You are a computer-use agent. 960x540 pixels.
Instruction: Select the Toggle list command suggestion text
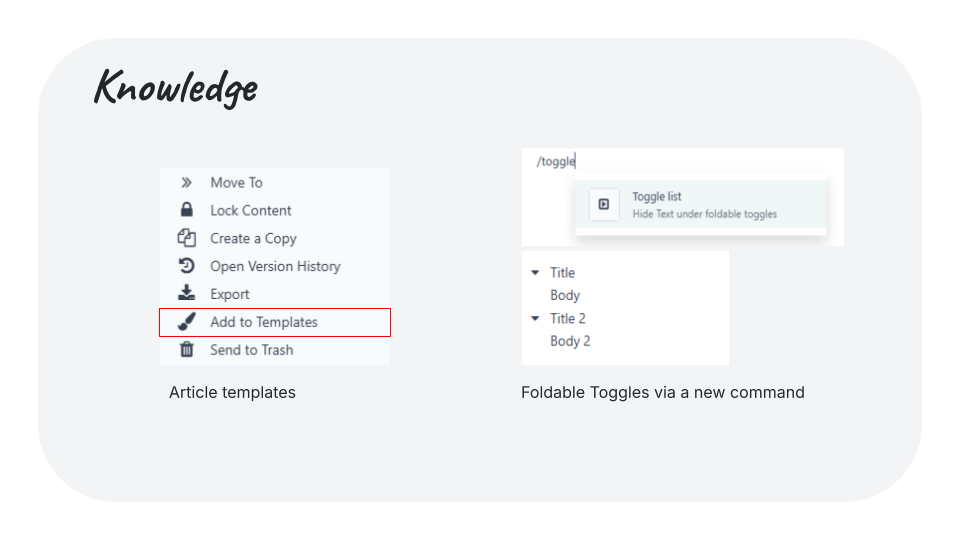(x=657, y=197)
